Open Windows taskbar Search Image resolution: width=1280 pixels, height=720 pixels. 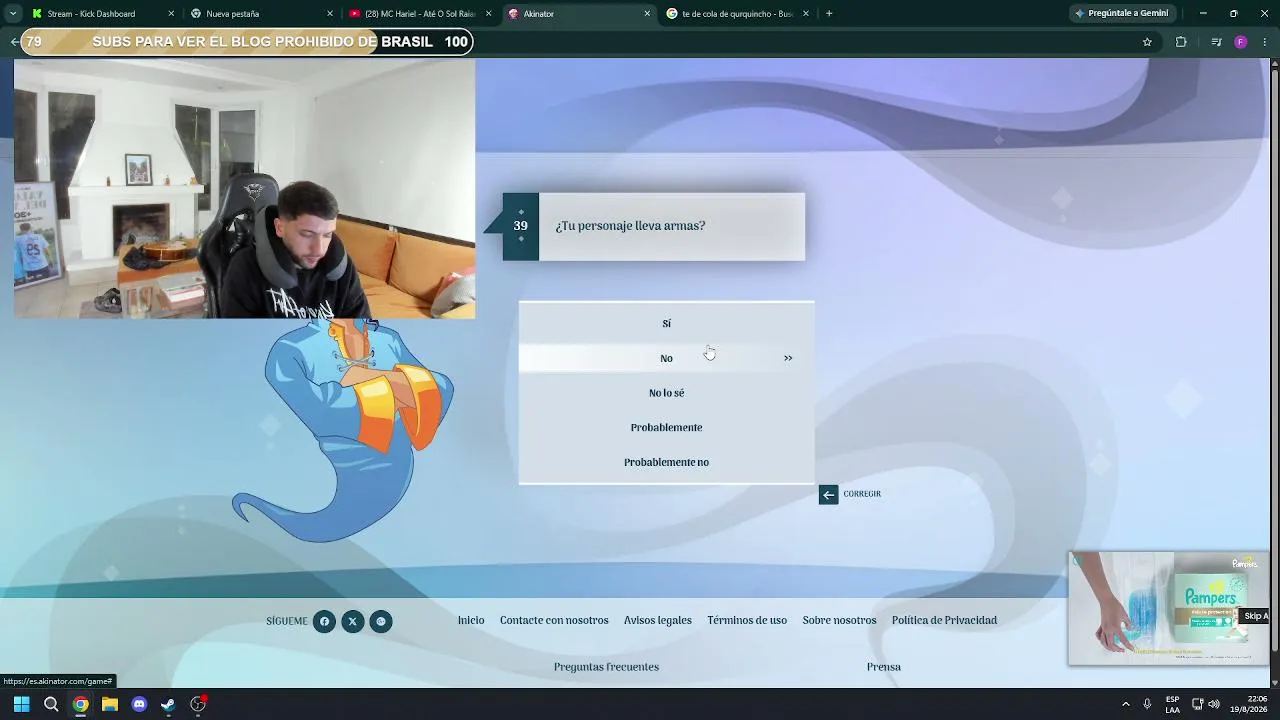coord(51,704)
